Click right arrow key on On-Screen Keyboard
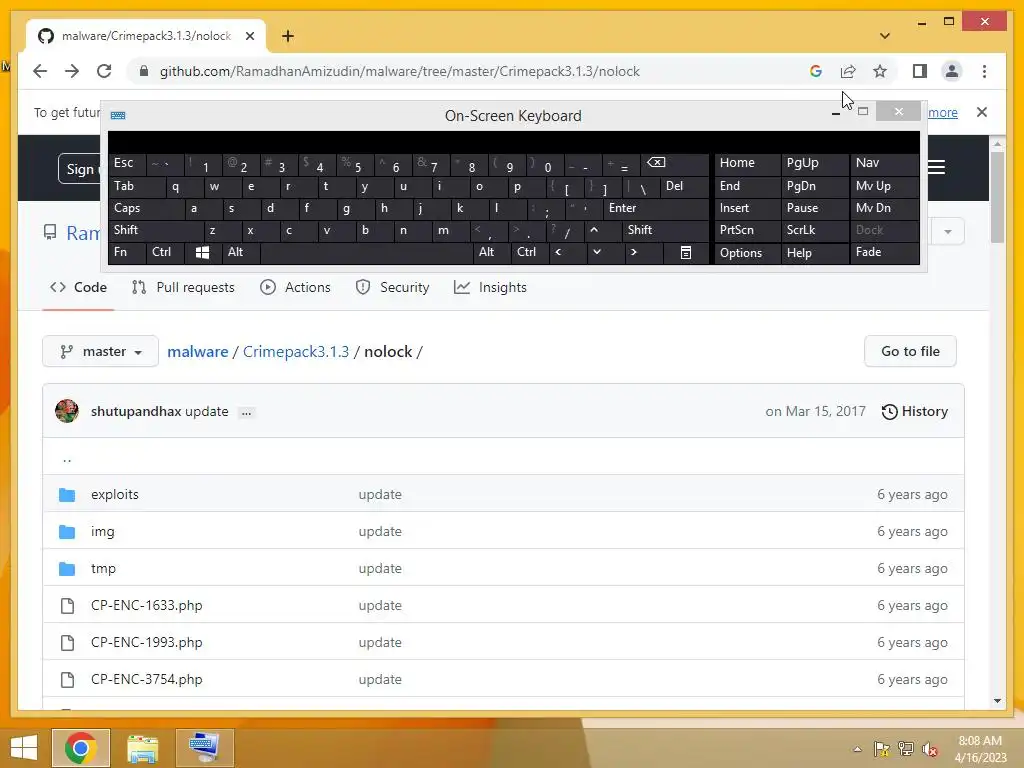Viewport: 1024px width, 768px height. click(633, 252)
